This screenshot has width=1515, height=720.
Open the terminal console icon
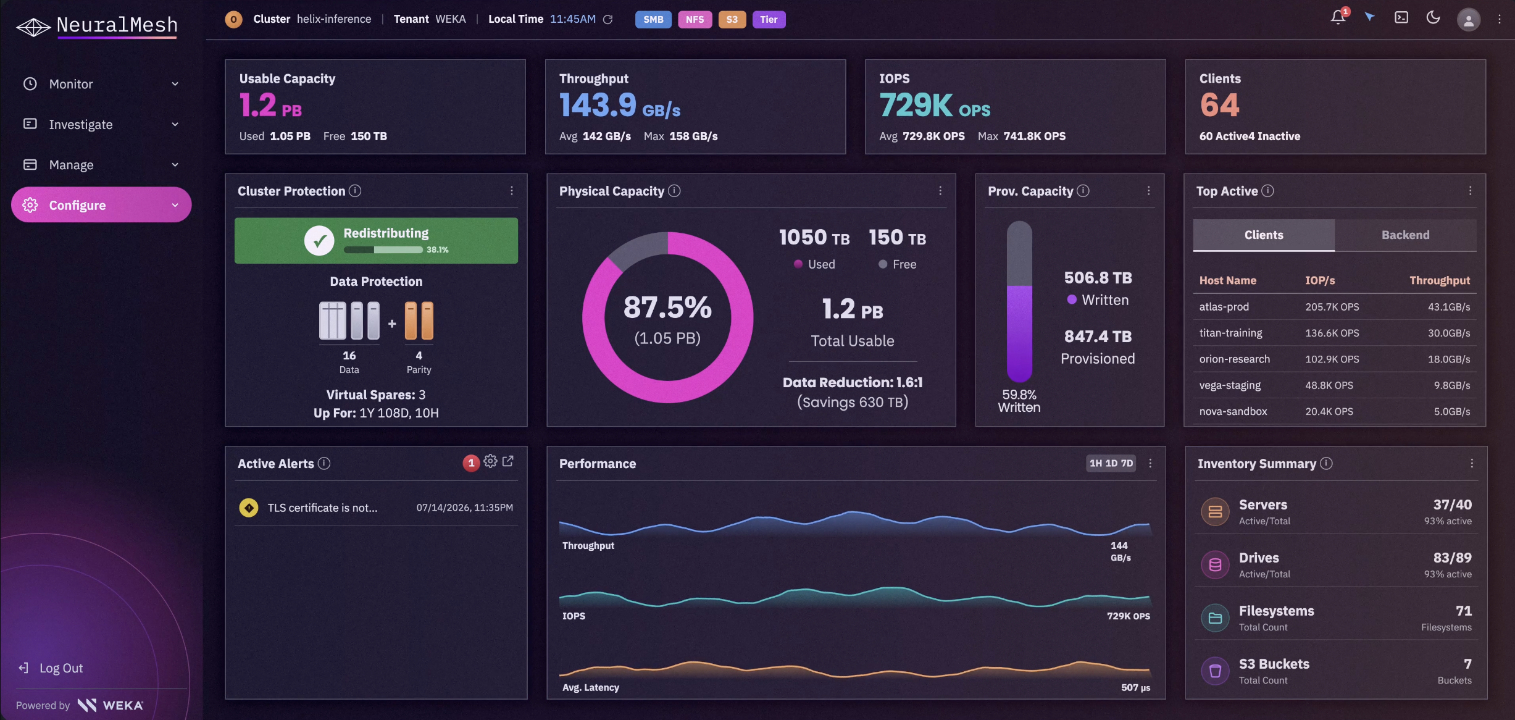1401,17
